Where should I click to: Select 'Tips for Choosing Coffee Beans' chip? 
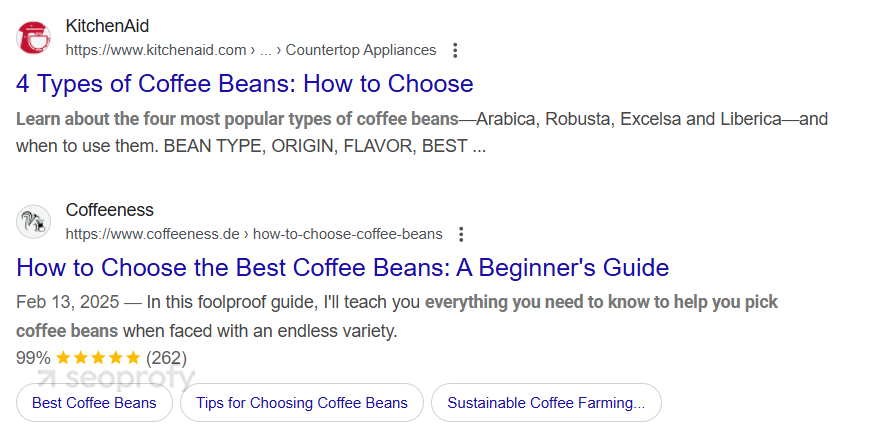pos(302,403)
